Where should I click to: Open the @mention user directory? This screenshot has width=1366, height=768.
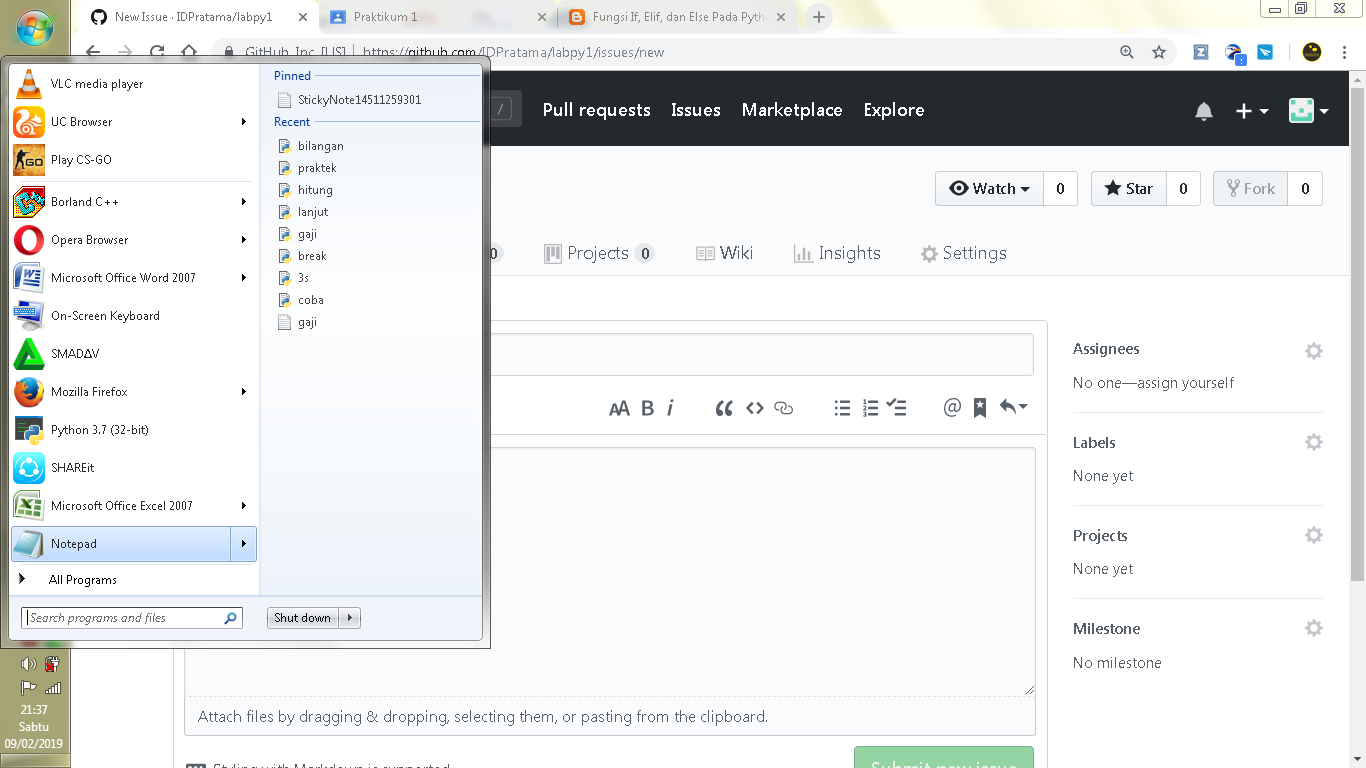[x=952, y=407]
